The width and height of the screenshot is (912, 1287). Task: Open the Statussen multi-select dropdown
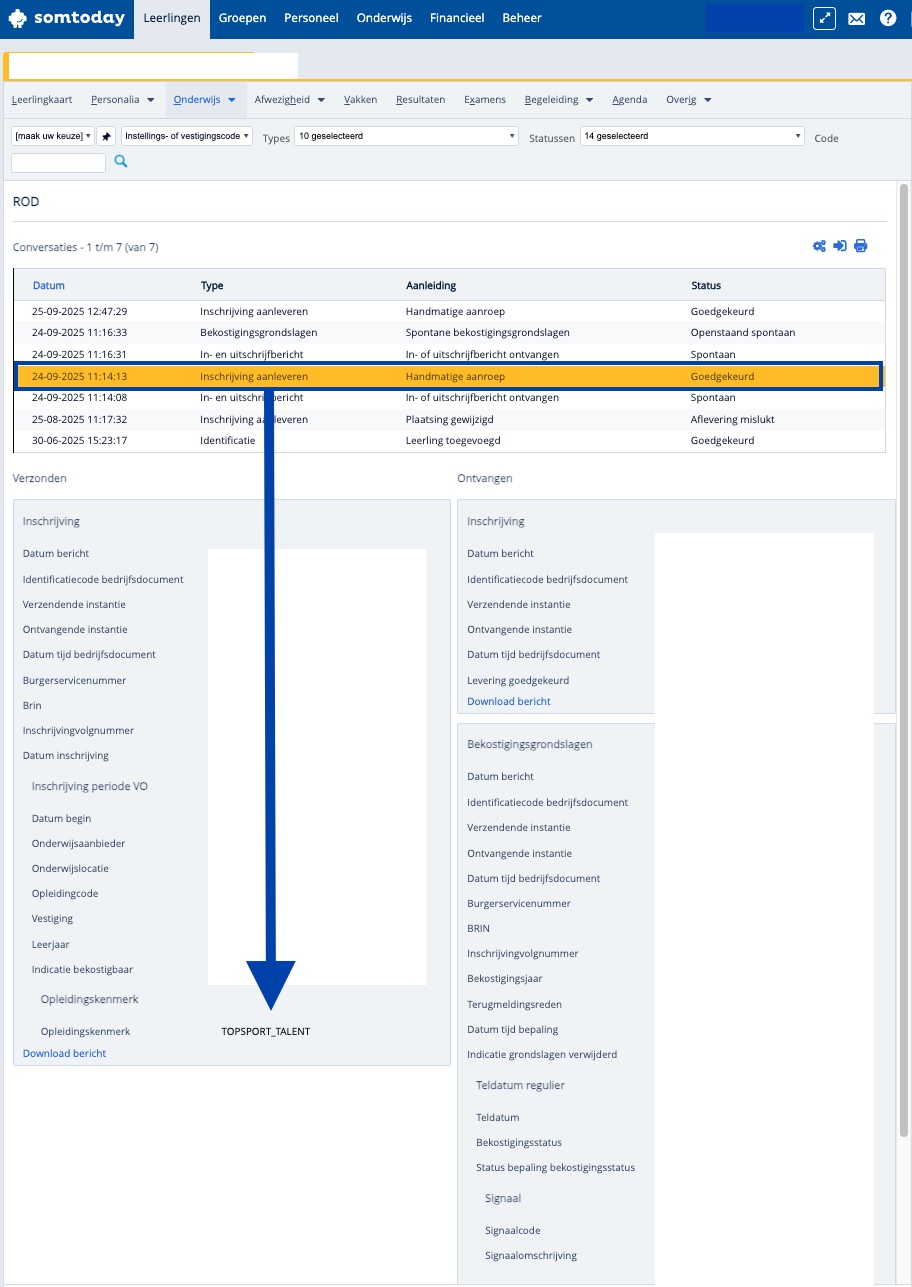[692, 136]
